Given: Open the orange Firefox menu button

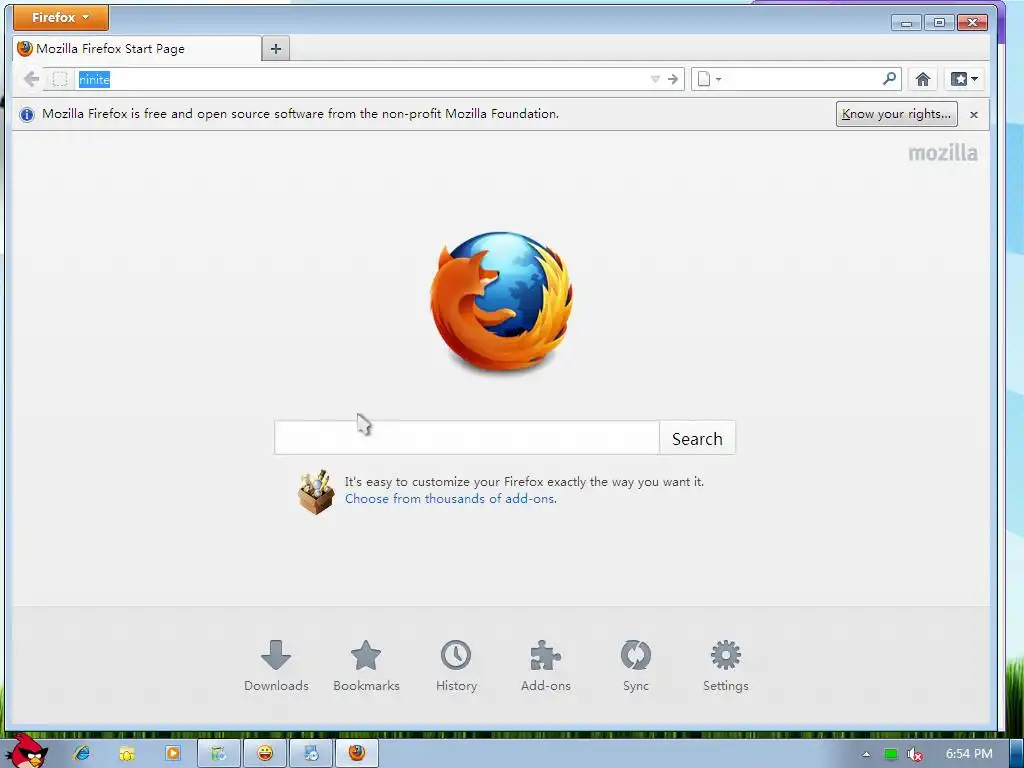Looking at the screenshot, I should point(61,18).
